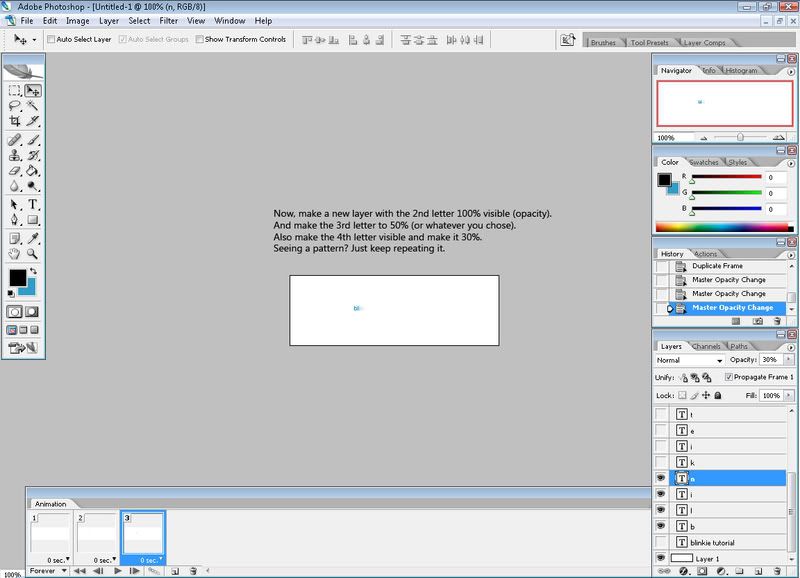
Task: Select the Horizontal Type tool
Action: [33, 205]
